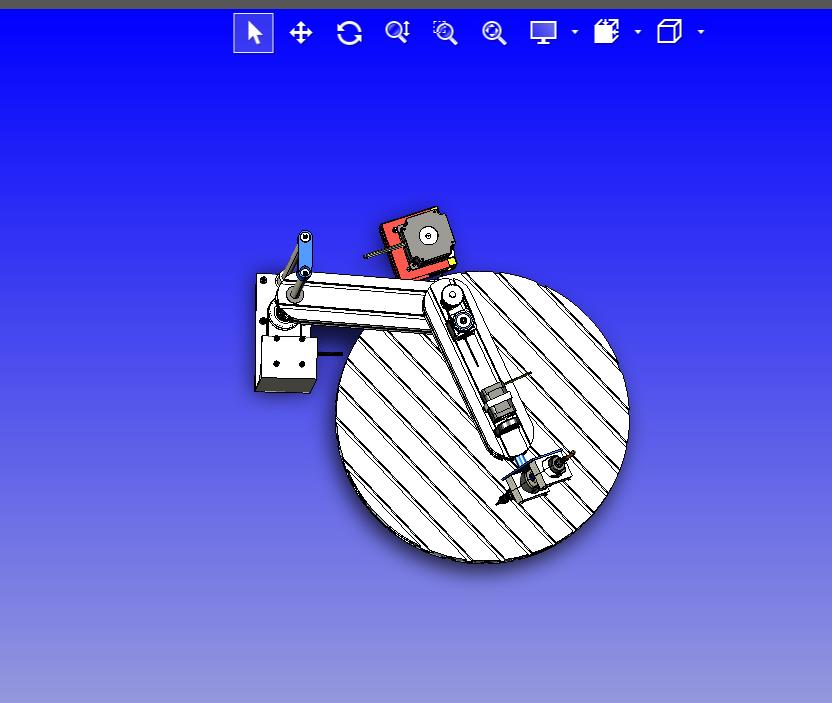Click the display mode monitor icon

543,32
